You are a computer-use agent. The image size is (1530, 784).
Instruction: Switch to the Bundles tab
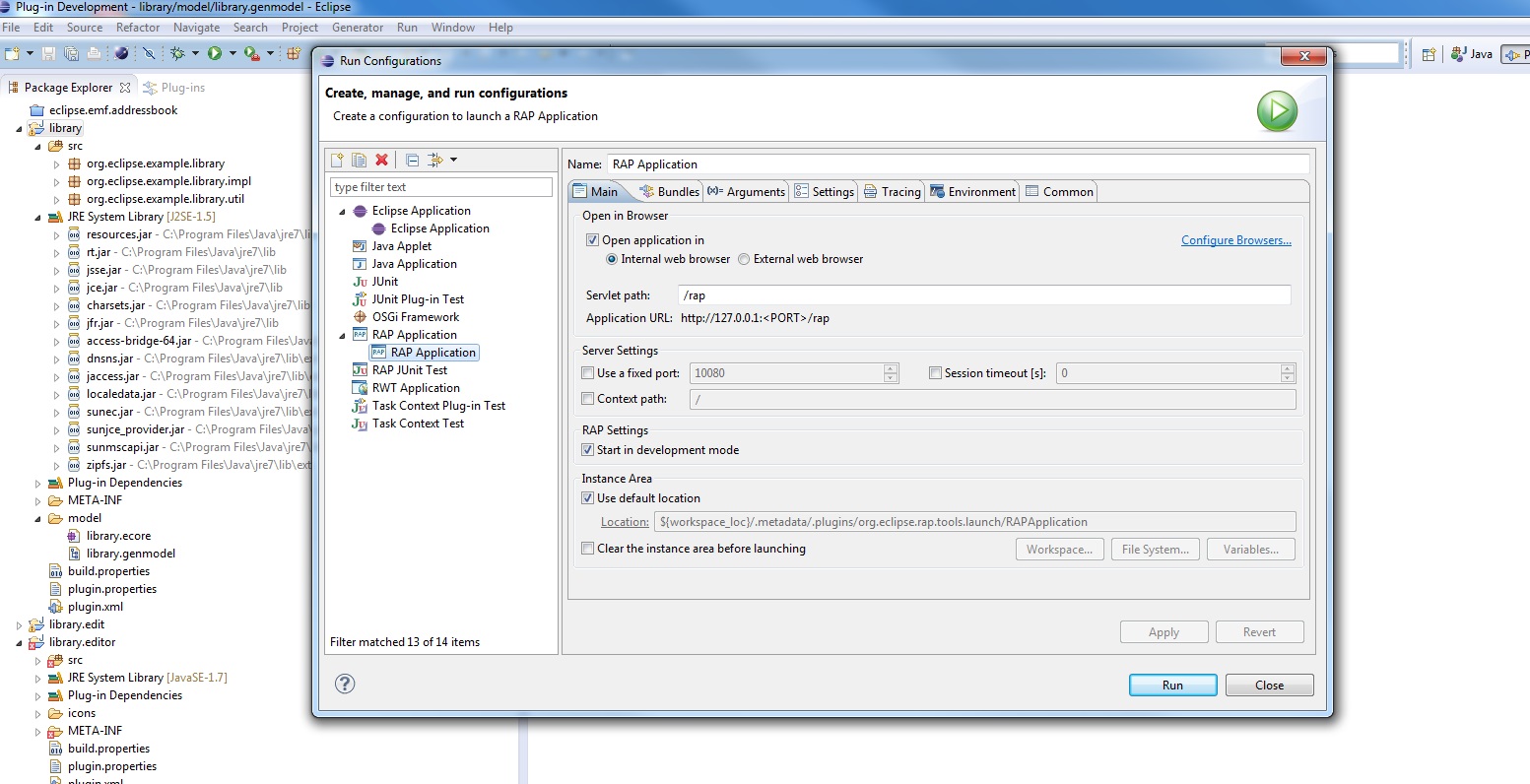click(669, 191)
